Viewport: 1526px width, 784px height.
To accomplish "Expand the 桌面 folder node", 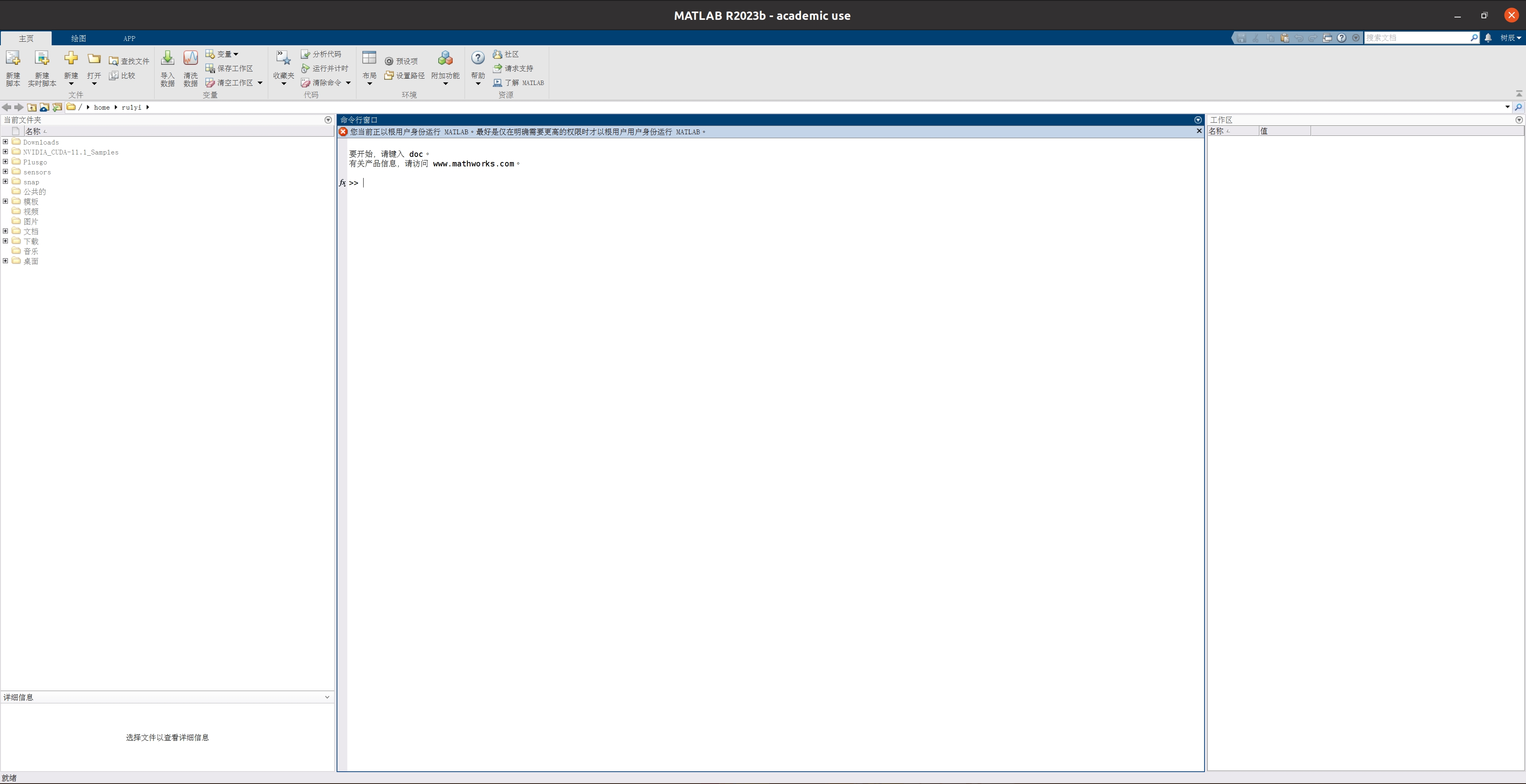I will 5,261.
